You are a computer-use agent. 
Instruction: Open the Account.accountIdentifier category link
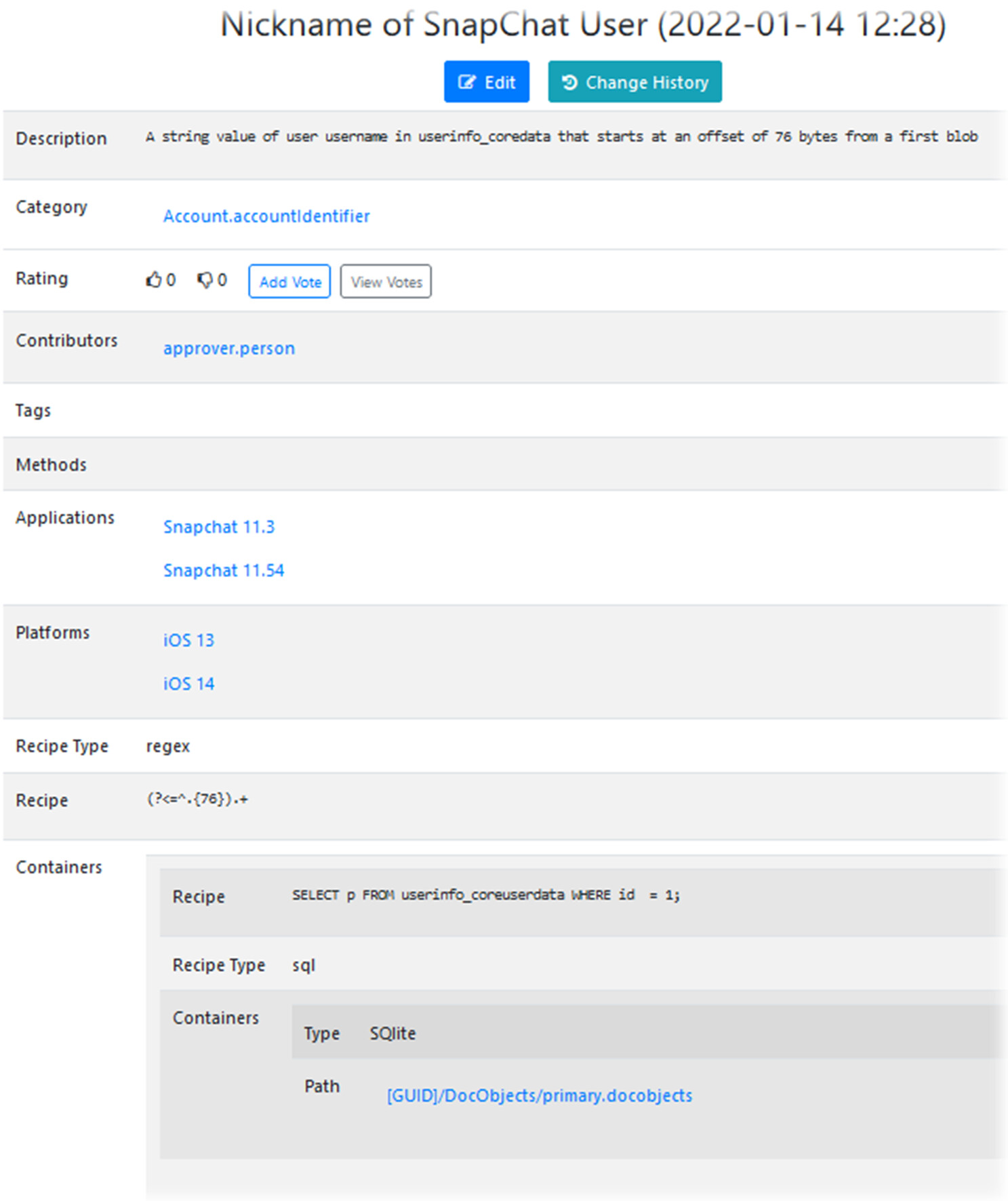click(x=266, y=216)
